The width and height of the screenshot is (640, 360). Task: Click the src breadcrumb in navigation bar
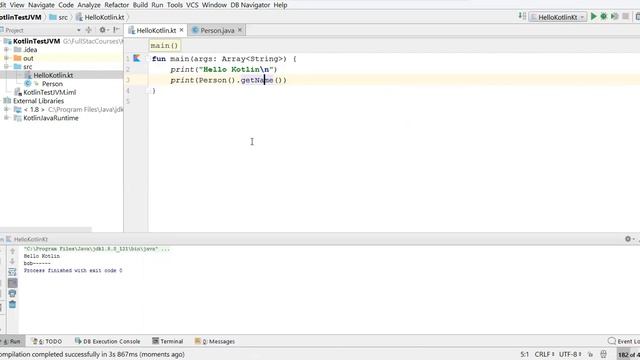coord(58,17)
